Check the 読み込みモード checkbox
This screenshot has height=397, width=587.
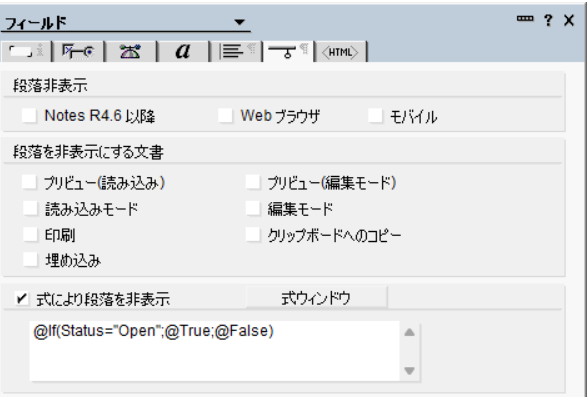pyautogui.click(x=30, y=209)
